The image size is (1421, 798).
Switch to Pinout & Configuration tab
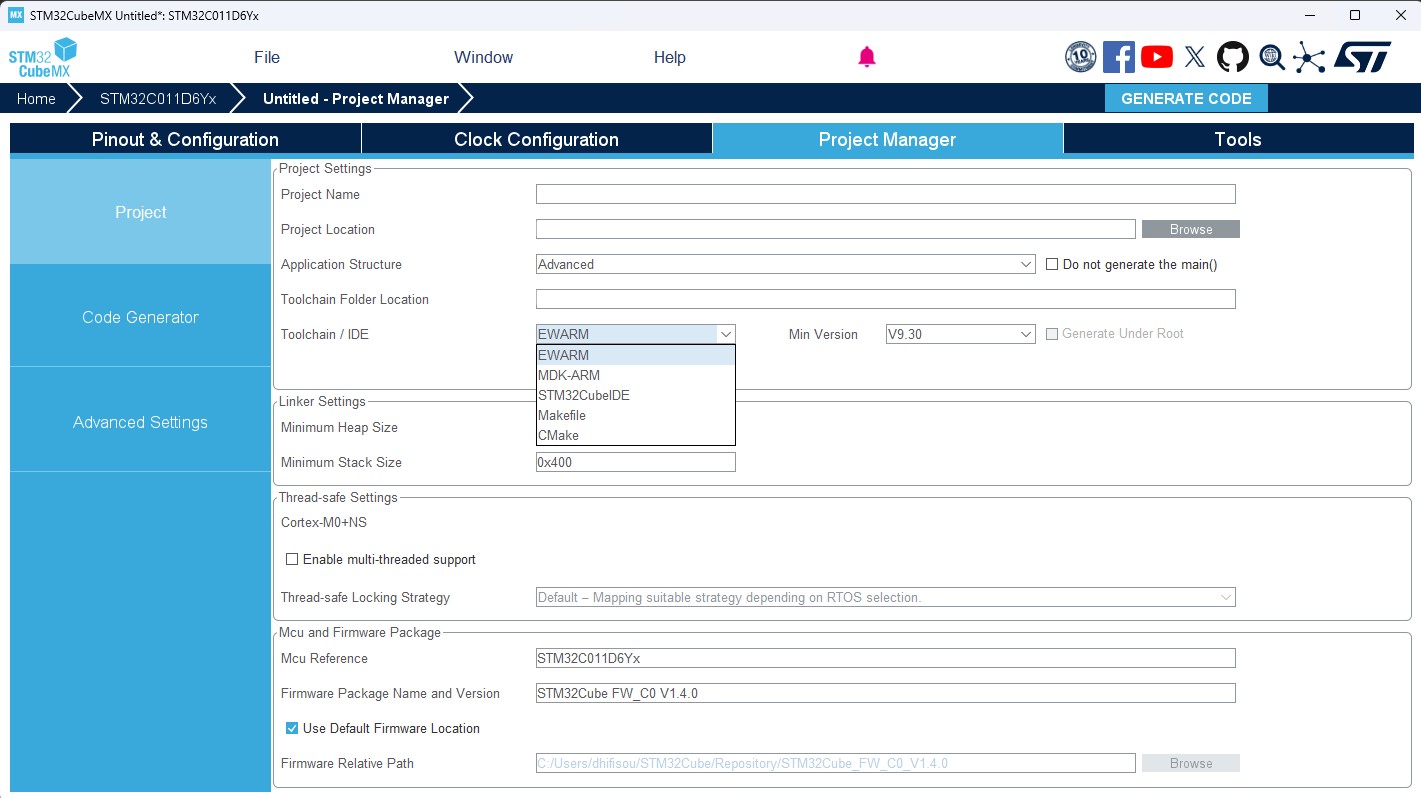coord(185,139)
